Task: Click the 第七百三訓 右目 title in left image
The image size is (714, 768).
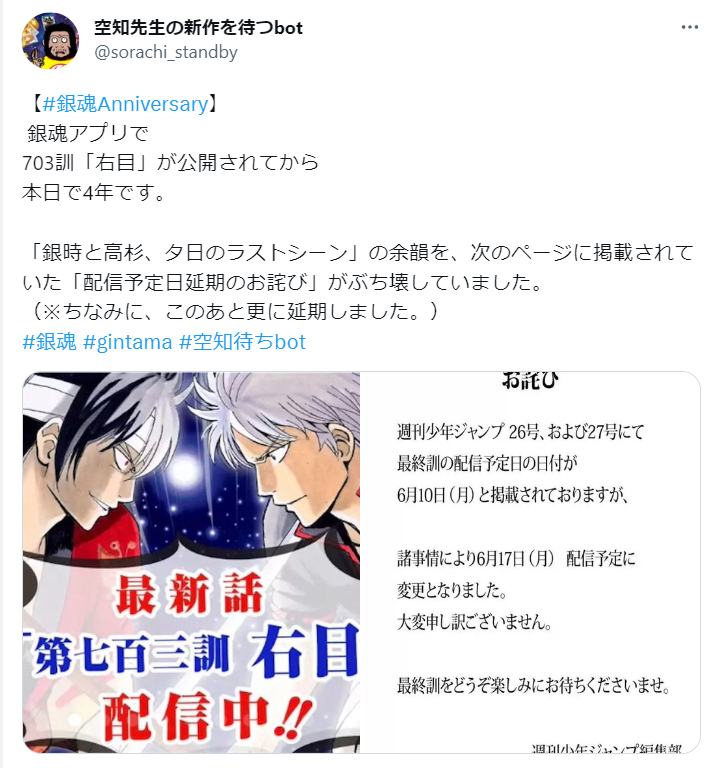Action: (x=196, y=656)
